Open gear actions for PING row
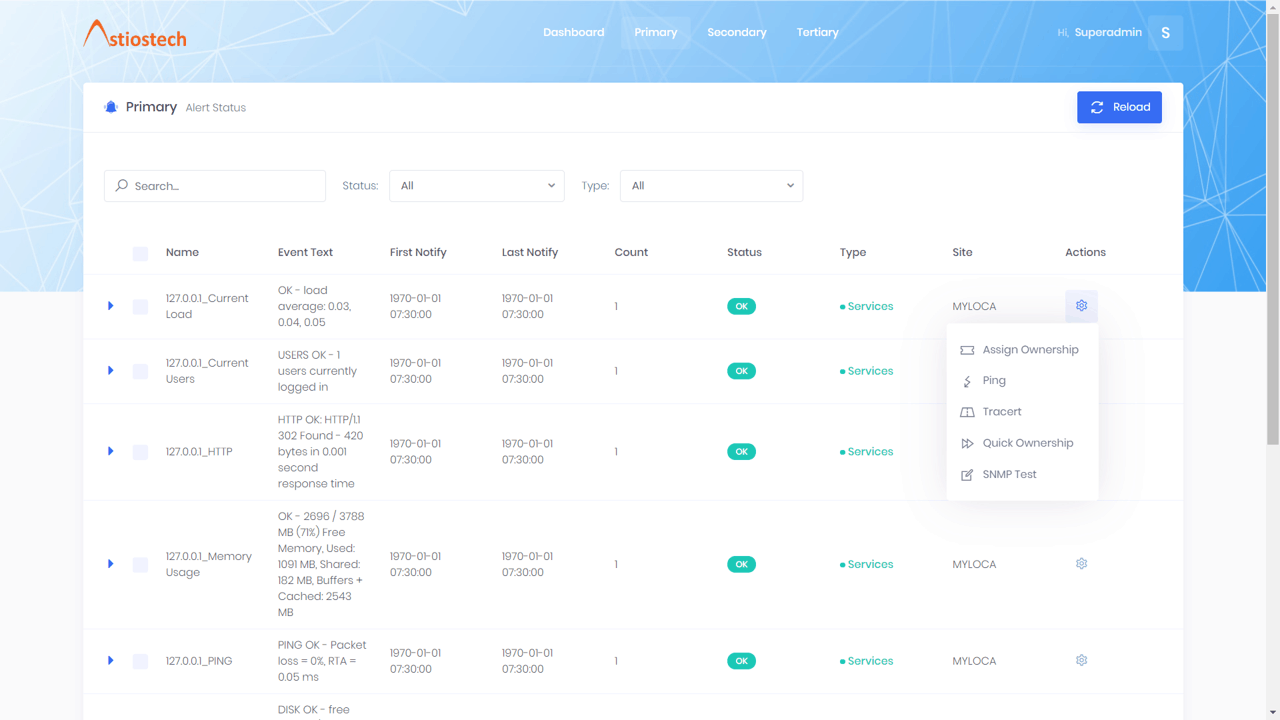 coord(1081,660)
